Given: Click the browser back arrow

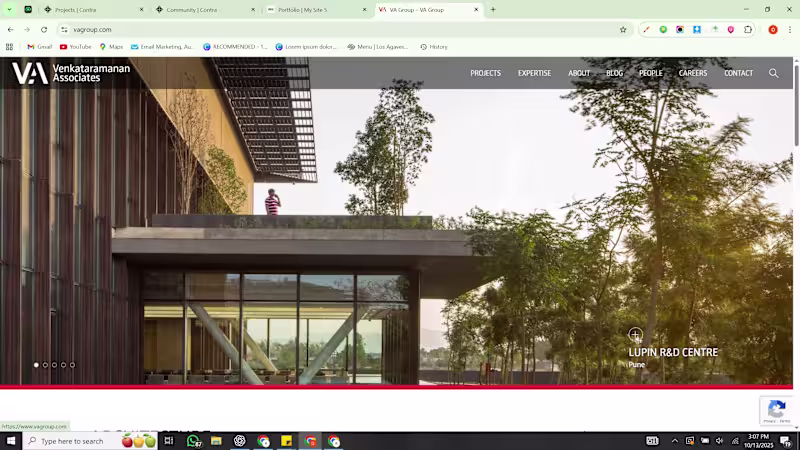Looking at the screenshot, I should [x=11, y=30].
